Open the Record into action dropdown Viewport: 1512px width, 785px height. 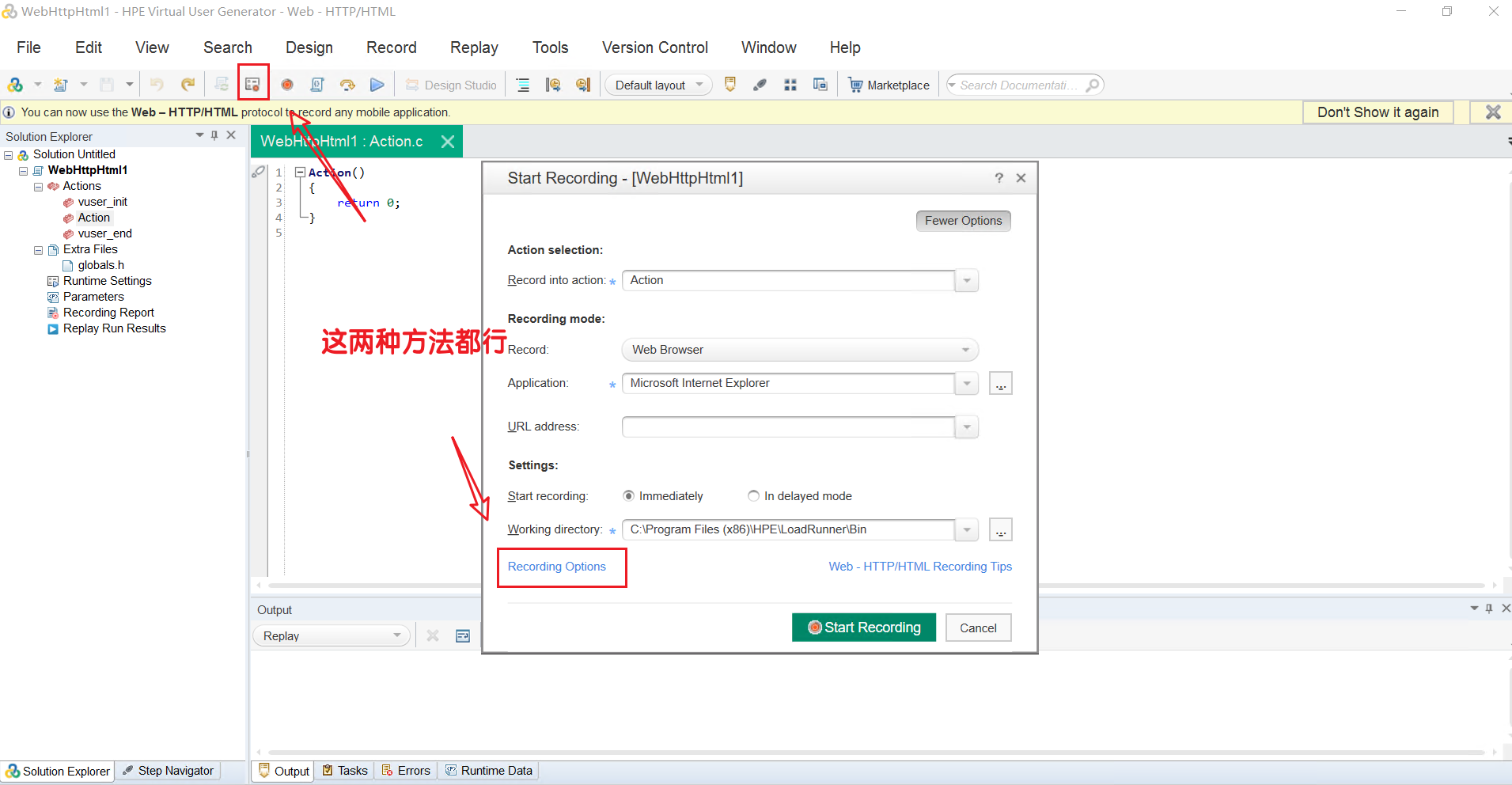(x=967, y=281)
